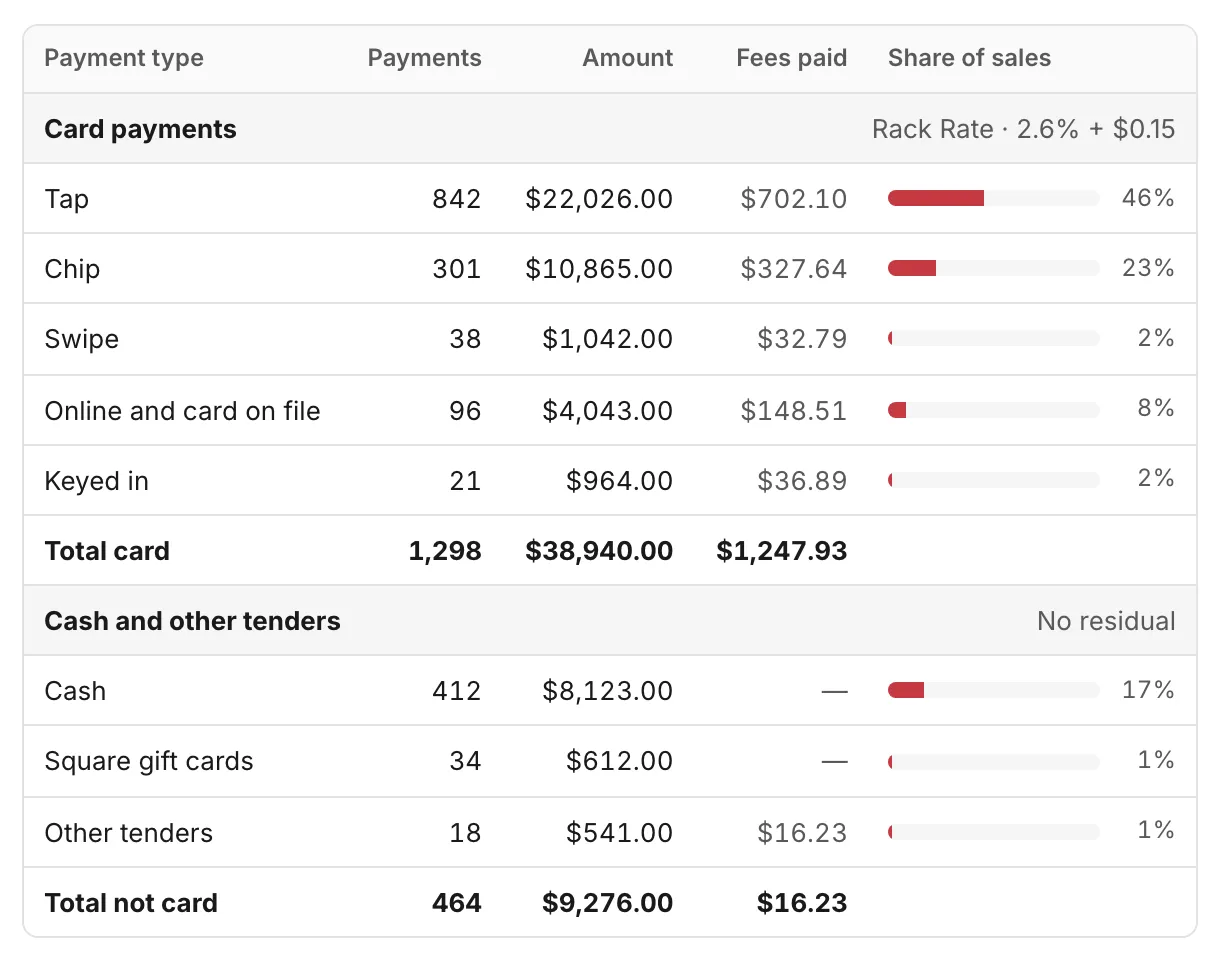The width and height of the screenshot is (1220, 960).
Task: Select the Total card row label
Action: pyautogui.click(x=107, y=551)
